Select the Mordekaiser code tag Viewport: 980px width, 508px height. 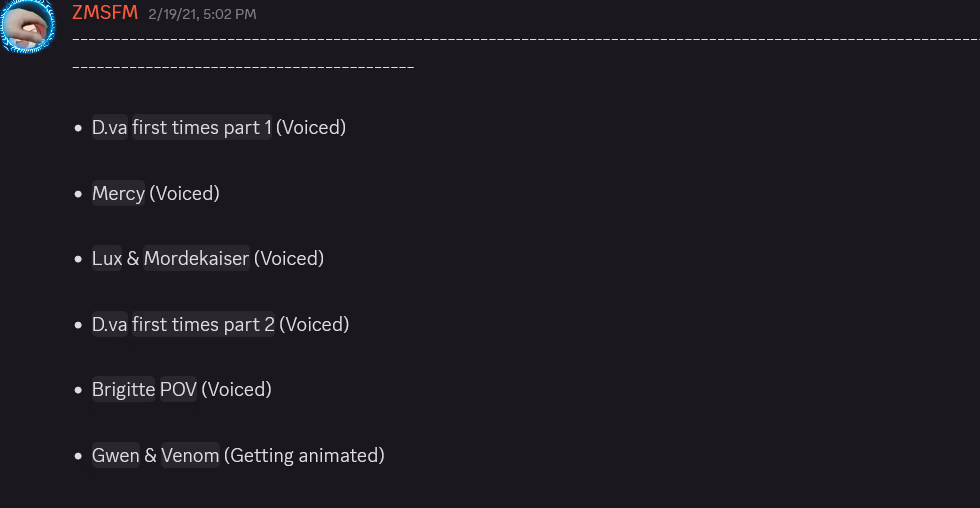tap(196, 259)
